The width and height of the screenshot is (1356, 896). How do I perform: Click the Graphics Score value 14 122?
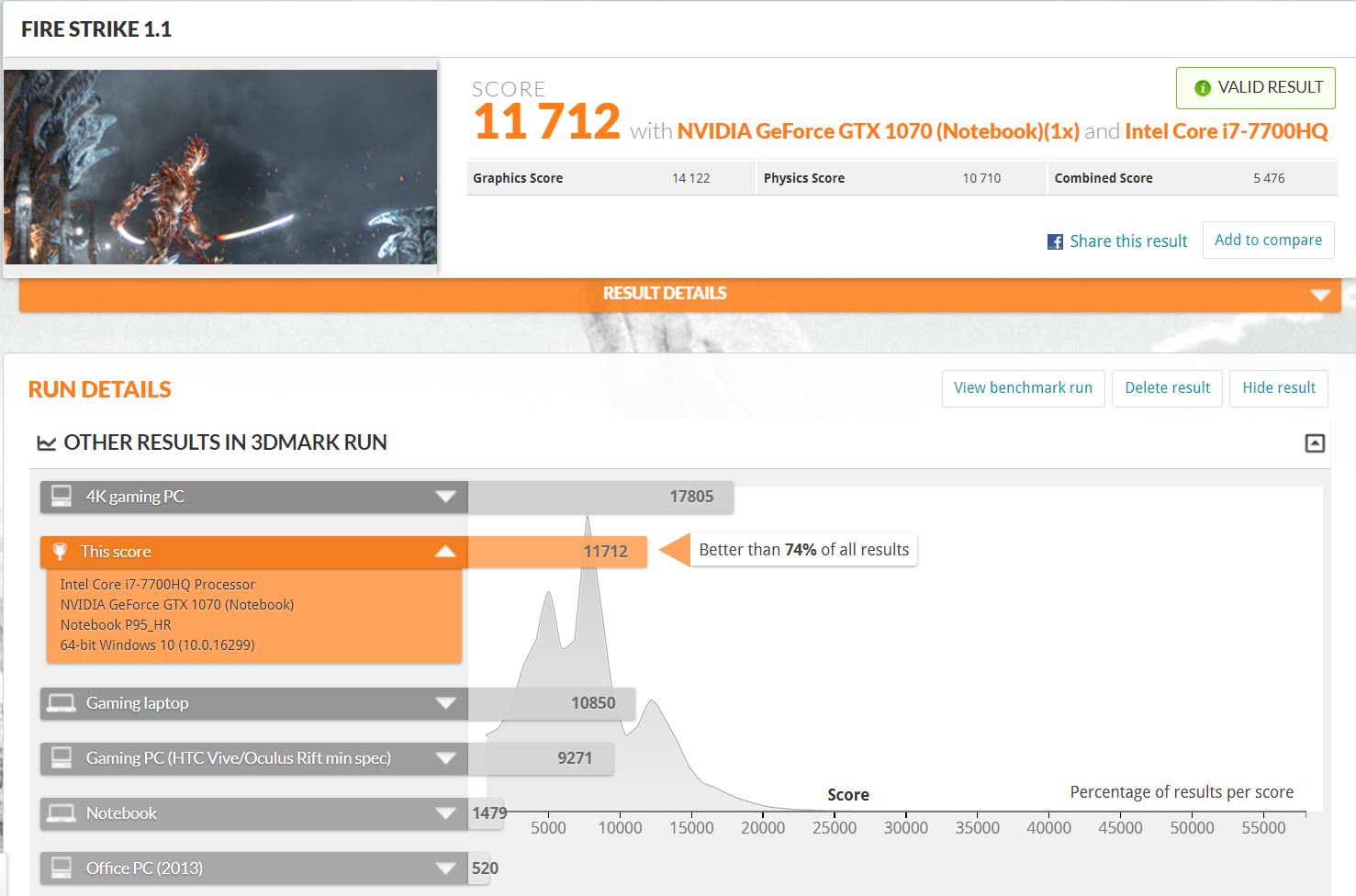691,178
